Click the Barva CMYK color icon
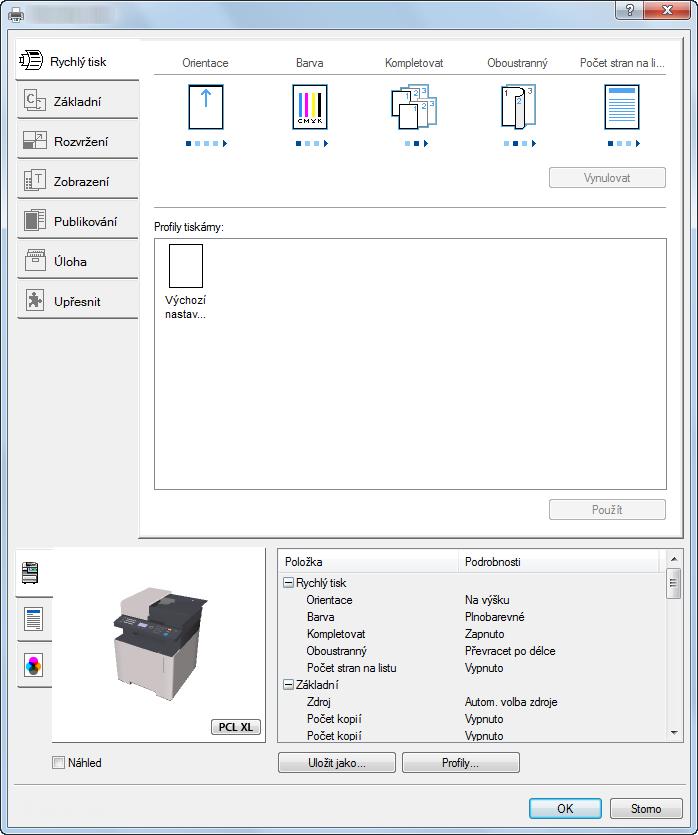The height and width of the screenshot is (835, 698). [x=310, y=107]
